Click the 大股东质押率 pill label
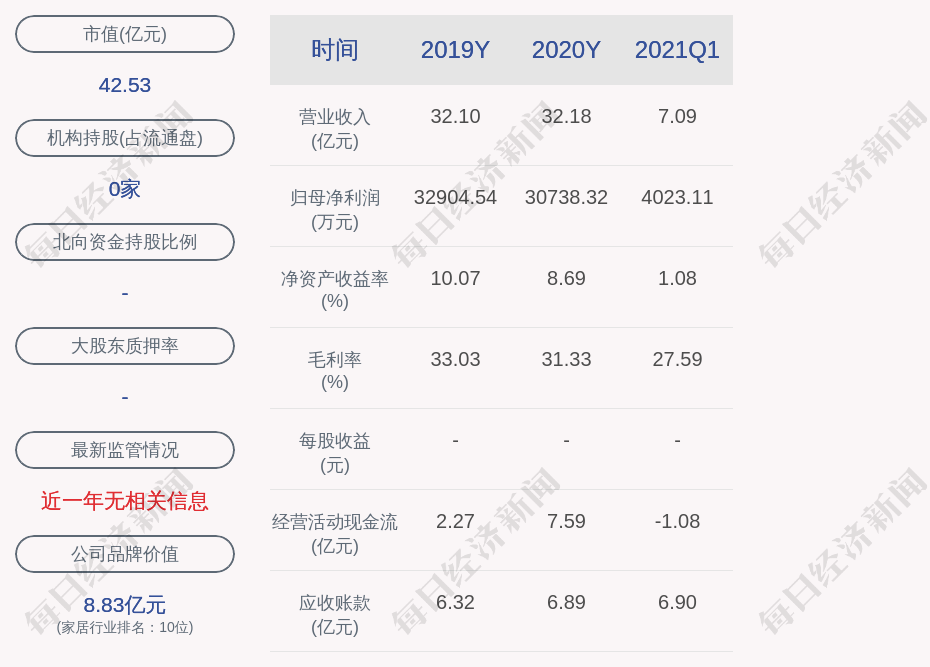 [x=125, y=346]
